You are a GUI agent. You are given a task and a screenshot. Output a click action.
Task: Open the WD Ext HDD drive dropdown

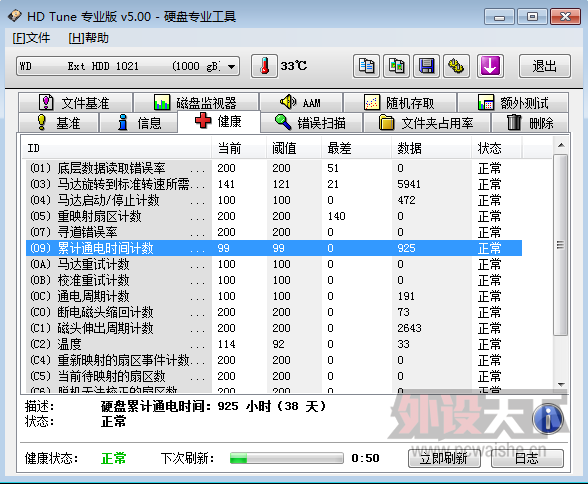tap(128, 66)
